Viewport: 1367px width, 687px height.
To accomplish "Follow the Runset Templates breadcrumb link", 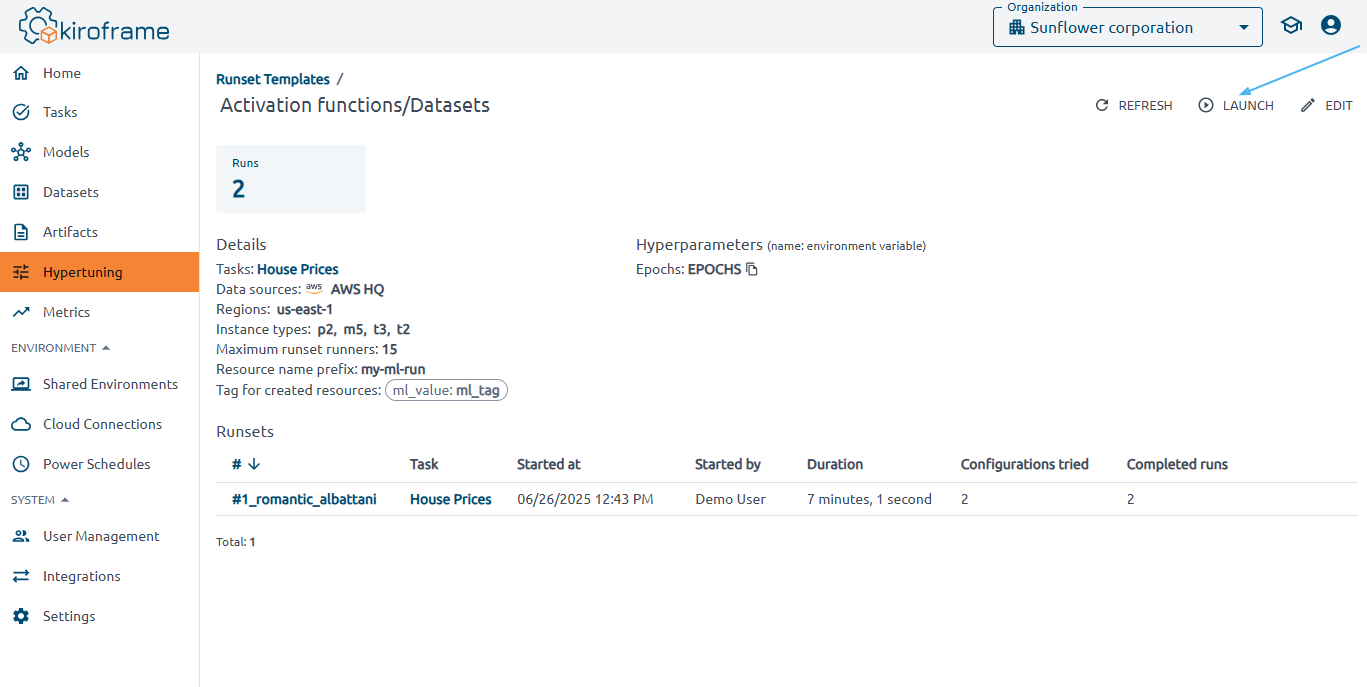I will (x=273, y=79).
